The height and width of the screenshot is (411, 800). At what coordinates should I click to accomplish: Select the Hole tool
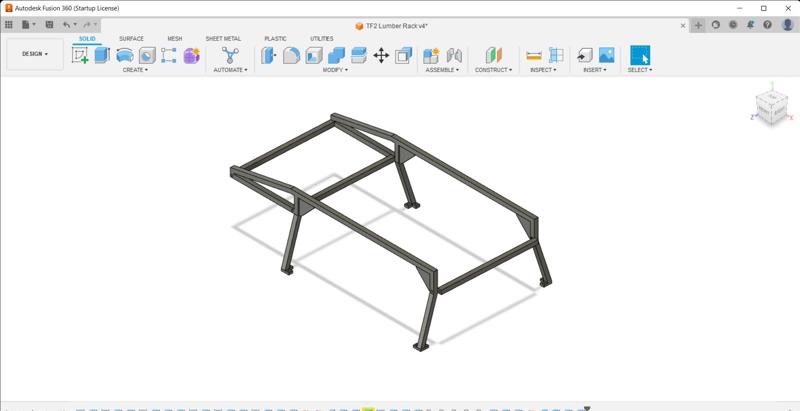coord(147,55)
